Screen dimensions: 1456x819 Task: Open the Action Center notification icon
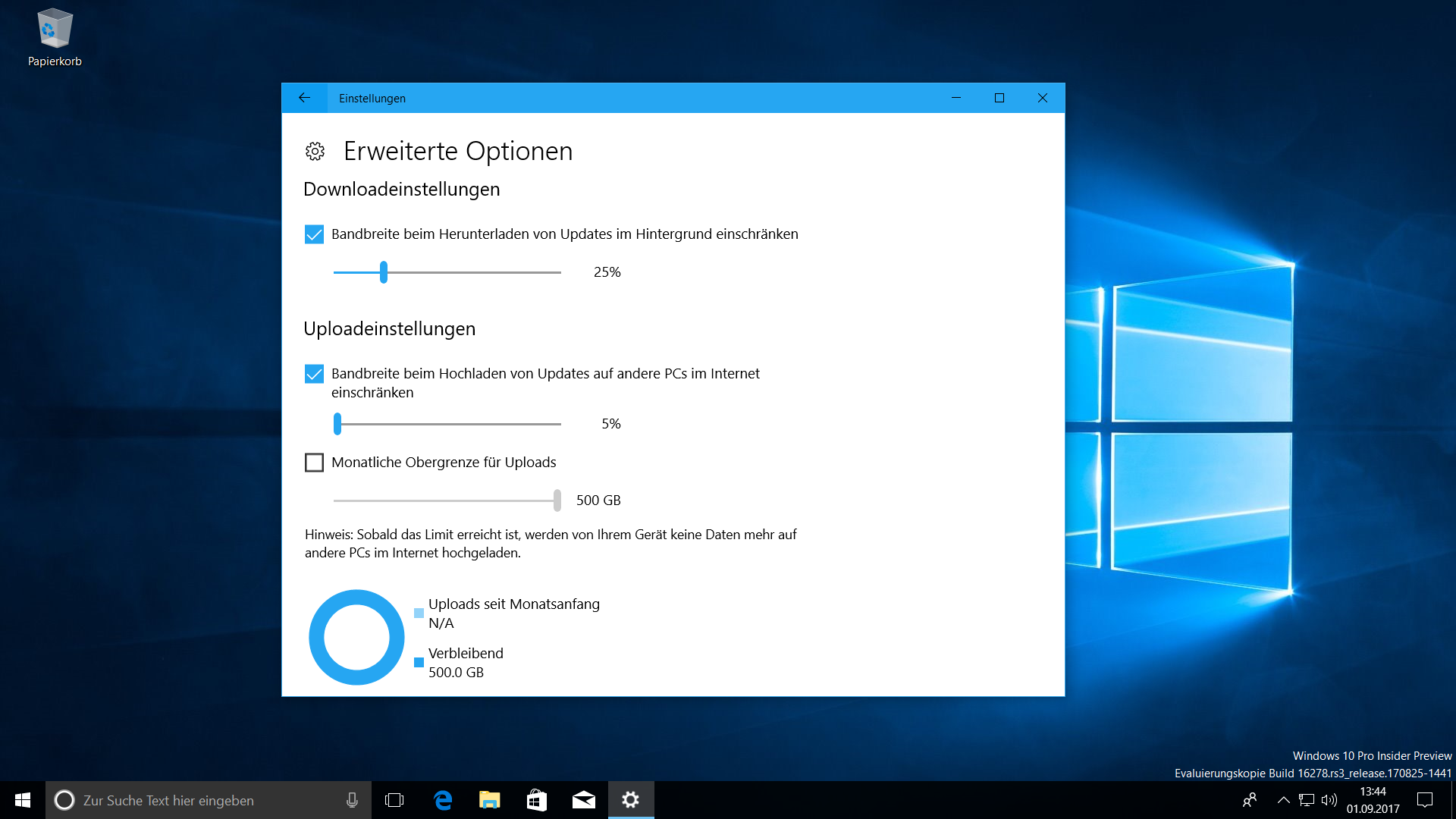click(1425, 800)
